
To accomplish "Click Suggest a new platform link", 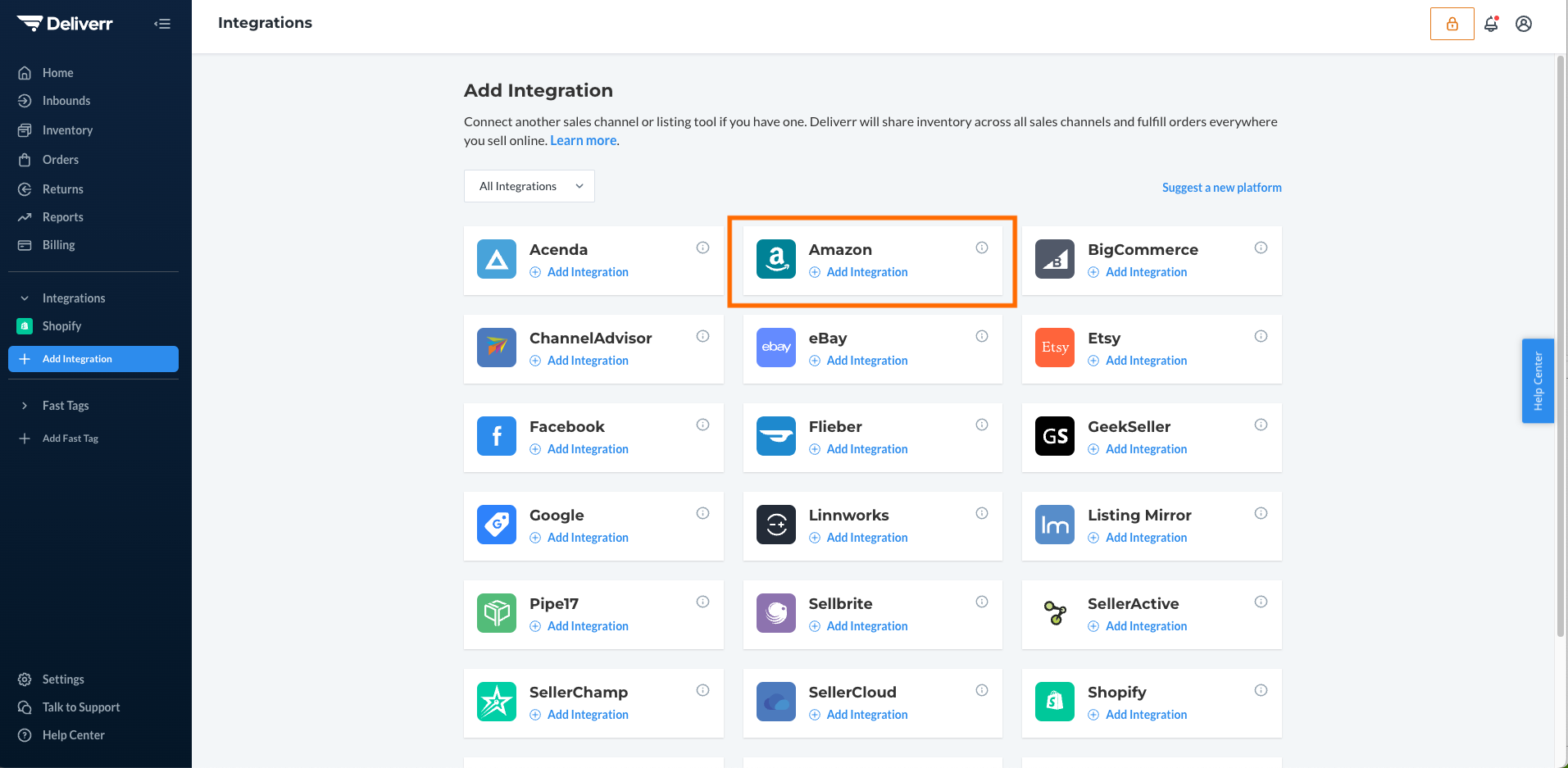I will pyautogui.click(x=1221, y=188).
